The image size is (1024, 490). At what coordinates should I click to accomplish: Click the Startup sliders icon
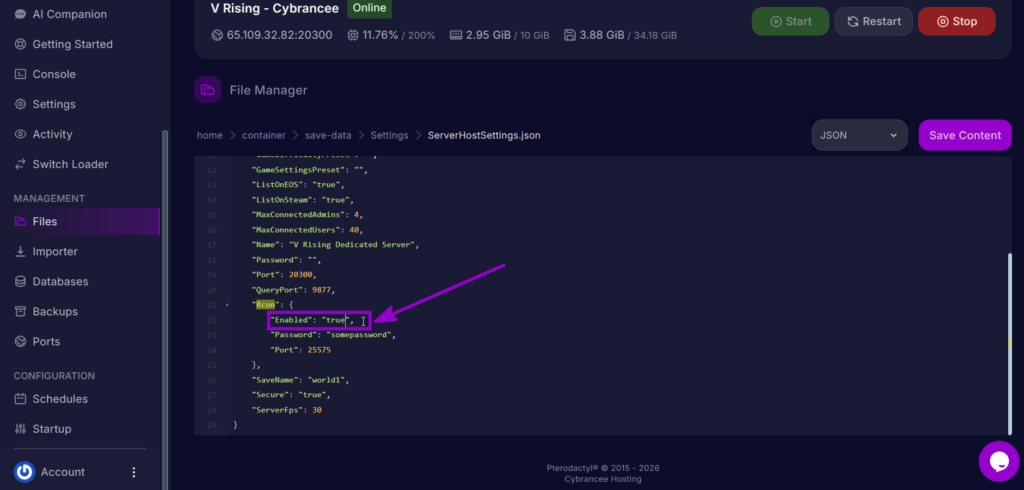(20, 429)
